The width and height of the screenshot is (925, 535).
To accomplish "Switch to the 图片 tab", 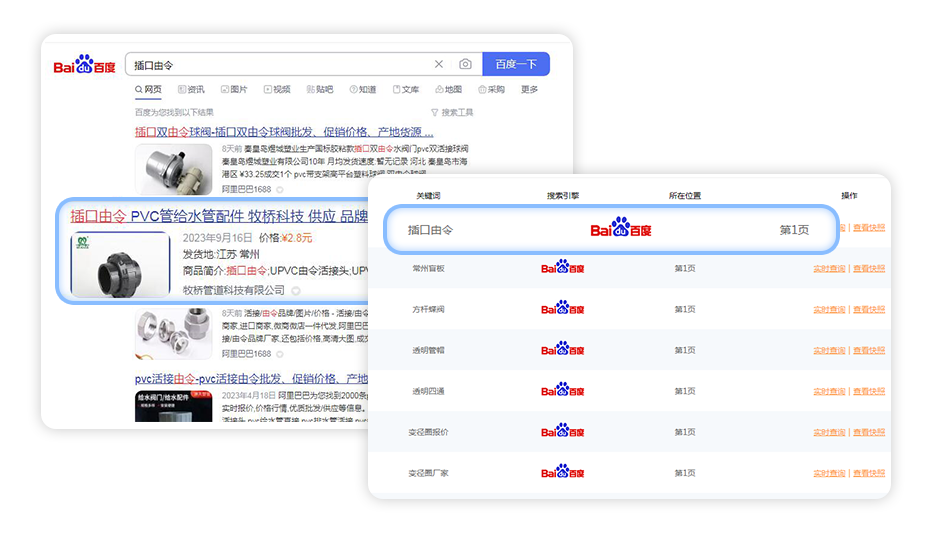I will tap(234, 90).
